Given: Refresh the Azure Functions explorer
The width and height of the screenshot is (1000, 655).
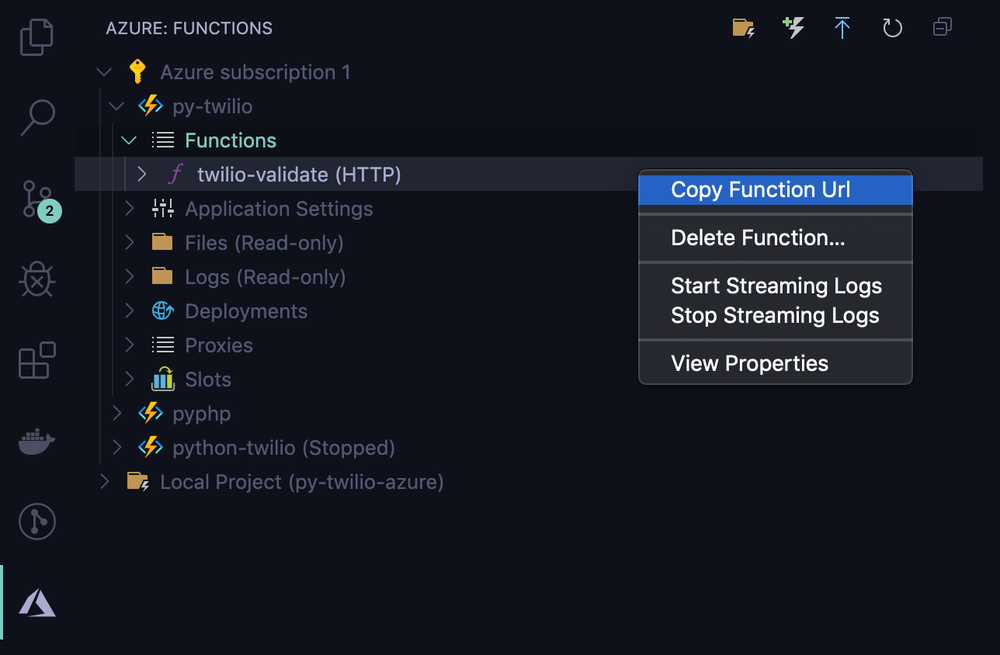Looking at the screenshot, I should 892,26.
